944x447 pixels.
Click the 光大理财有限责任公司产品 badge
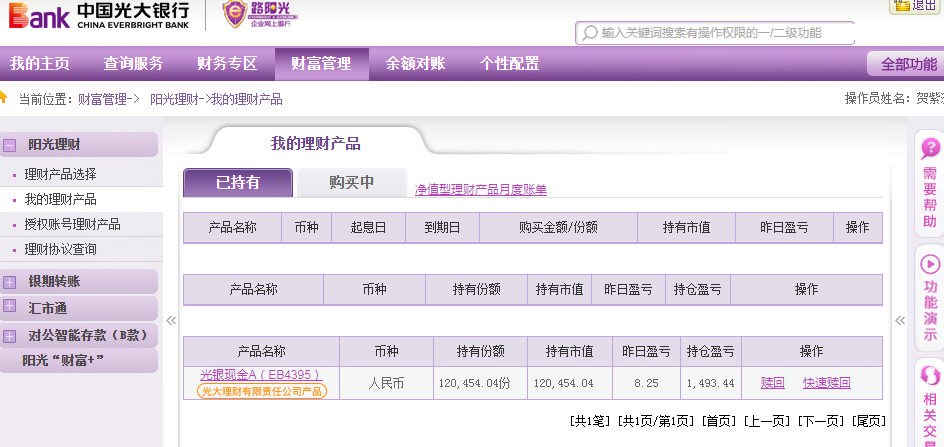point(262,392)
